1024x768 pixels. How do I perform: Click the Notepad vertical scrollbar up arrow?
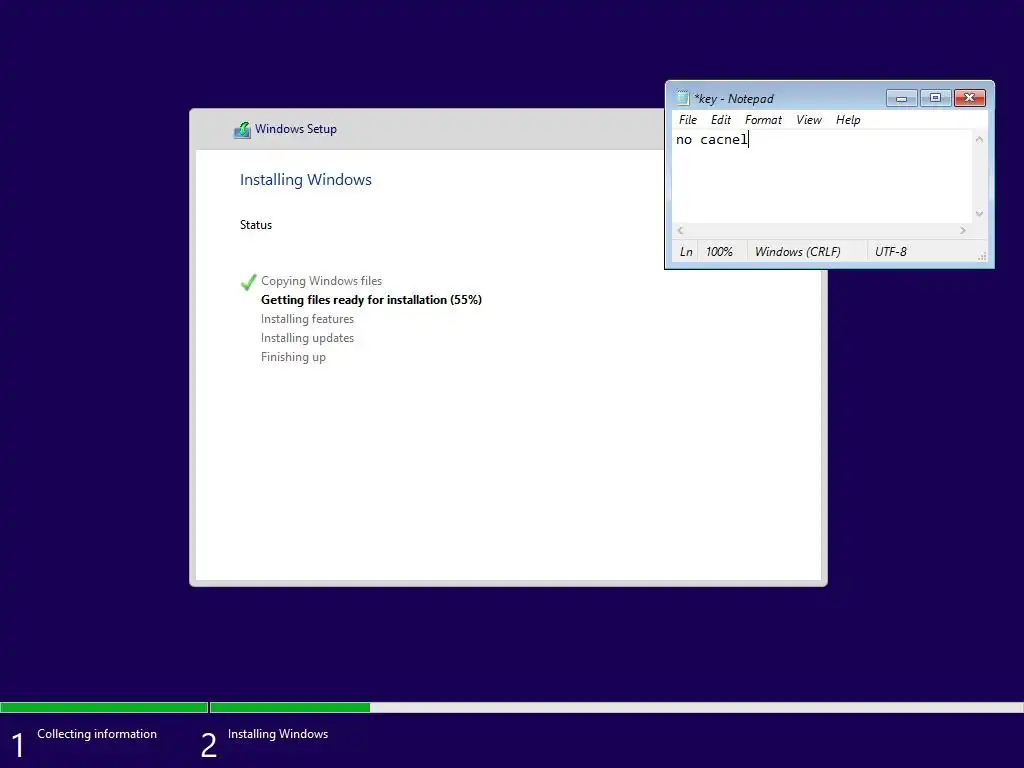coord(979,139)
